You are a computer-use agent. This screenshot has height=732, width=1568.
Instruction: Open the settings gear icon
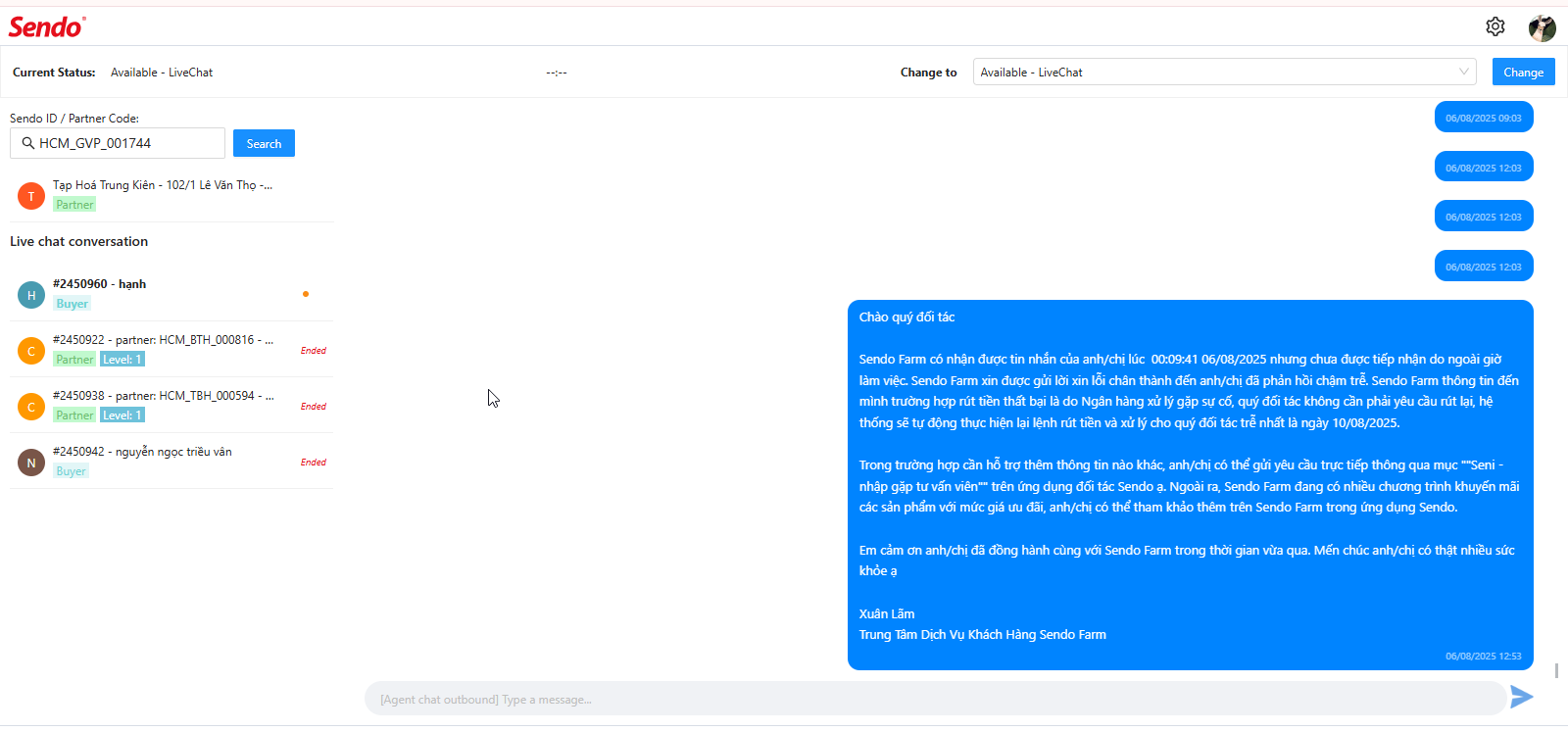point(1494,26)
